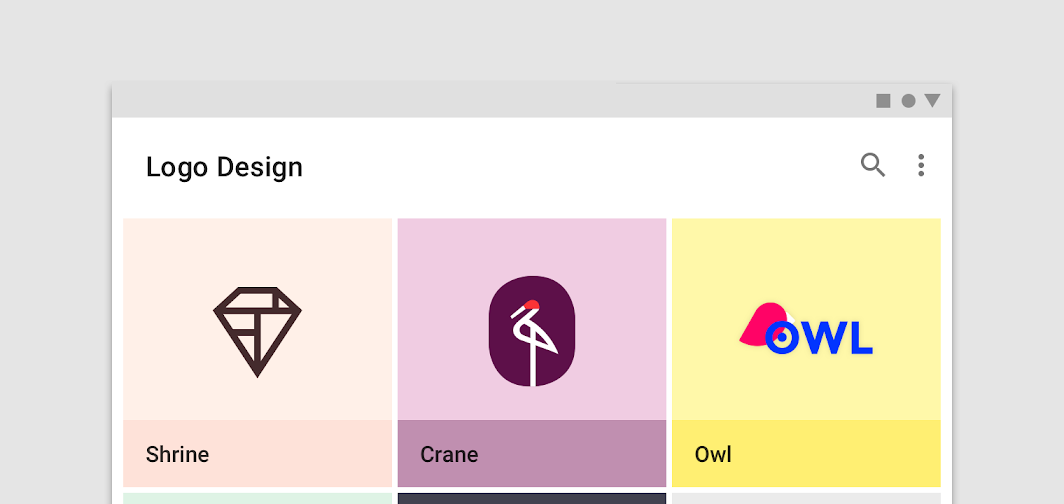Open the partially visible mint green tile
The height and width of the screenshot is (504, 1064).
(x=258, y=499)
